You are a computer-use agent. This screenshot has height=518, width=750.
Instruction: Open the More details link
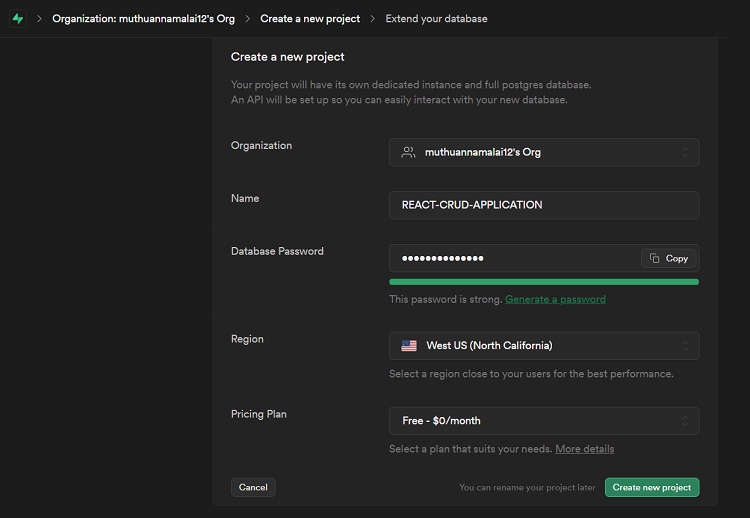[585, 449]
